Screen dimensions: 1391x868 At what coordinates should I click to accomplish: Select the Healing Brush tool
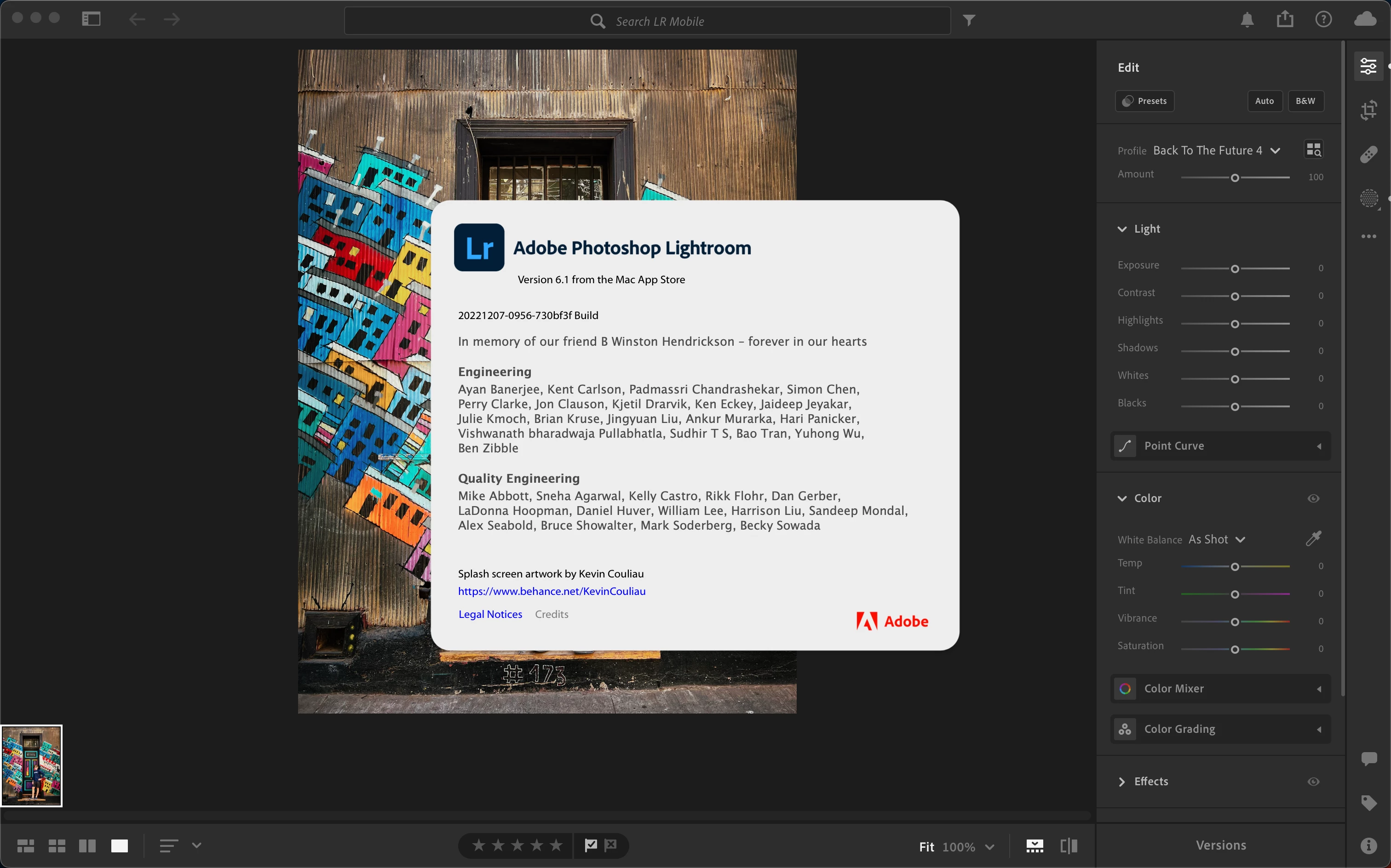pos(1368,154)
